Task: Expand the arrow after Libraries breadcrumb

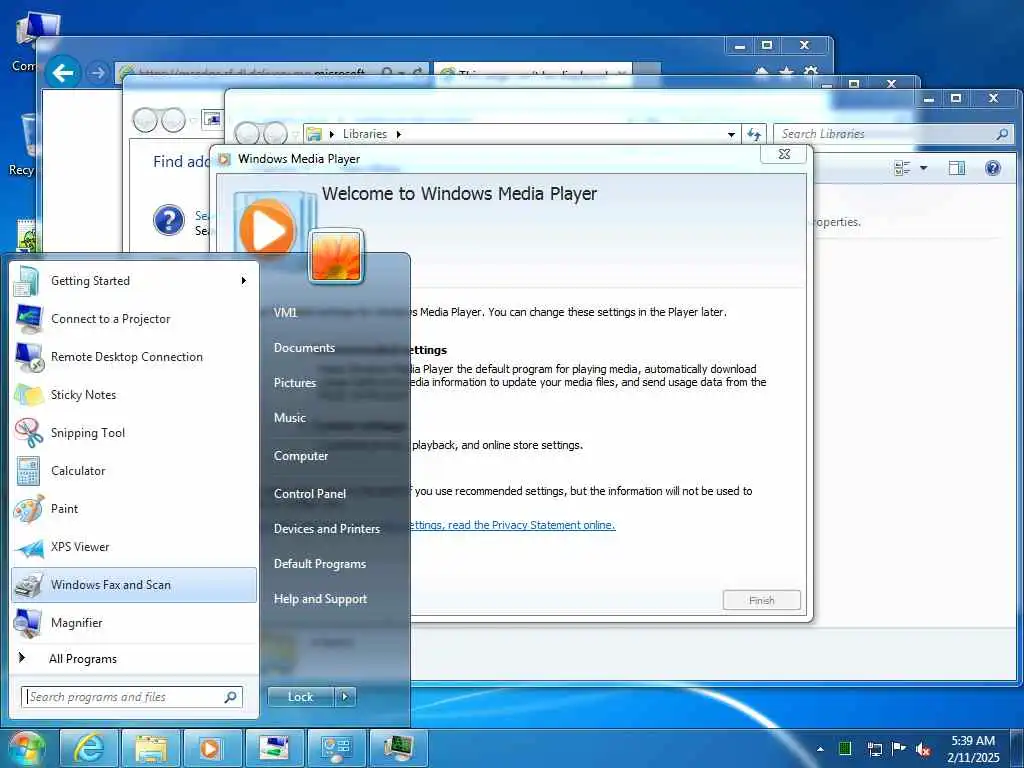Action: coord(398,134)
